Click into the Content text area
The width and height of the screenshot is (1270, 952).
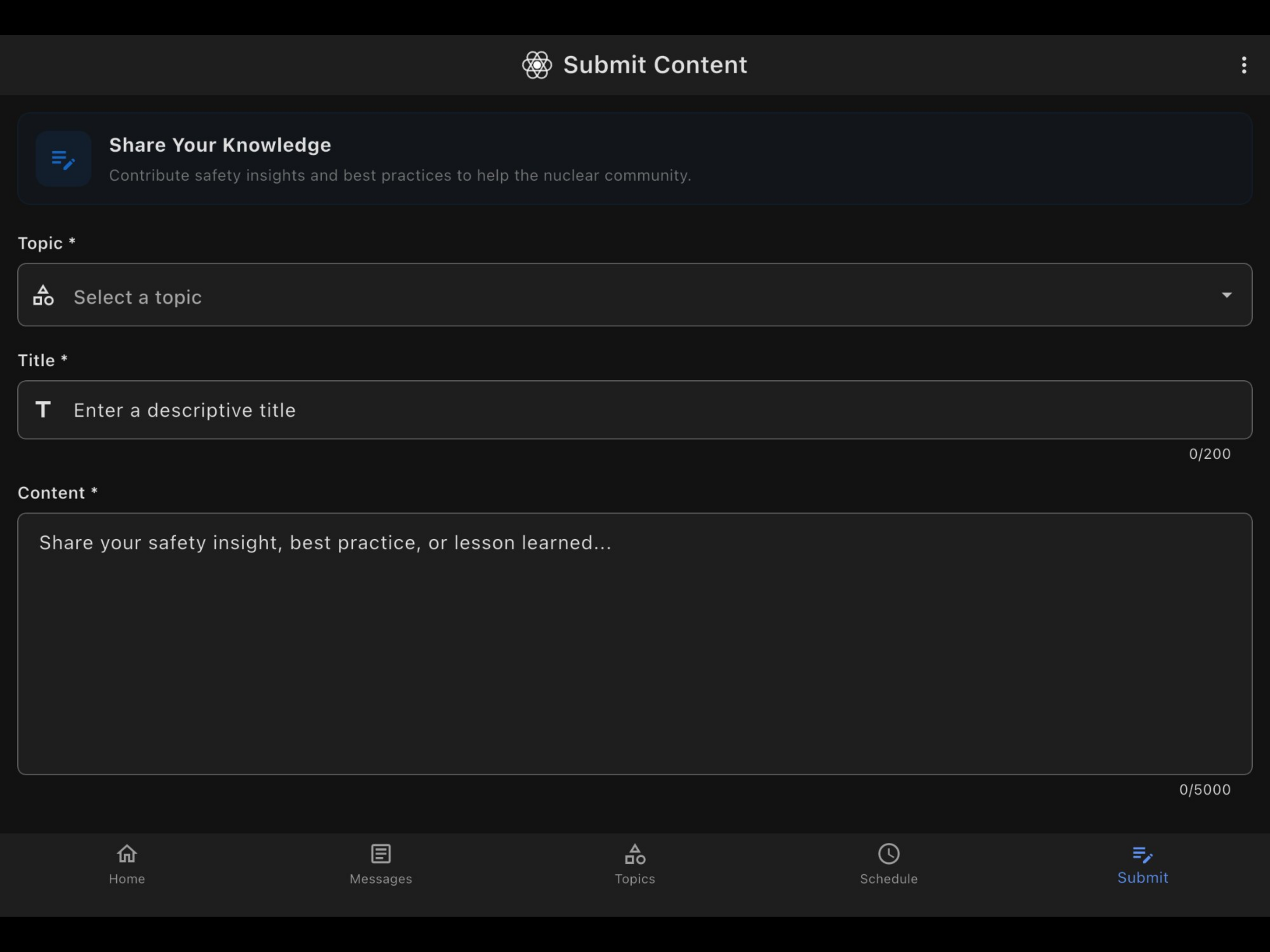pyautogui.click(x=635, y=644)
